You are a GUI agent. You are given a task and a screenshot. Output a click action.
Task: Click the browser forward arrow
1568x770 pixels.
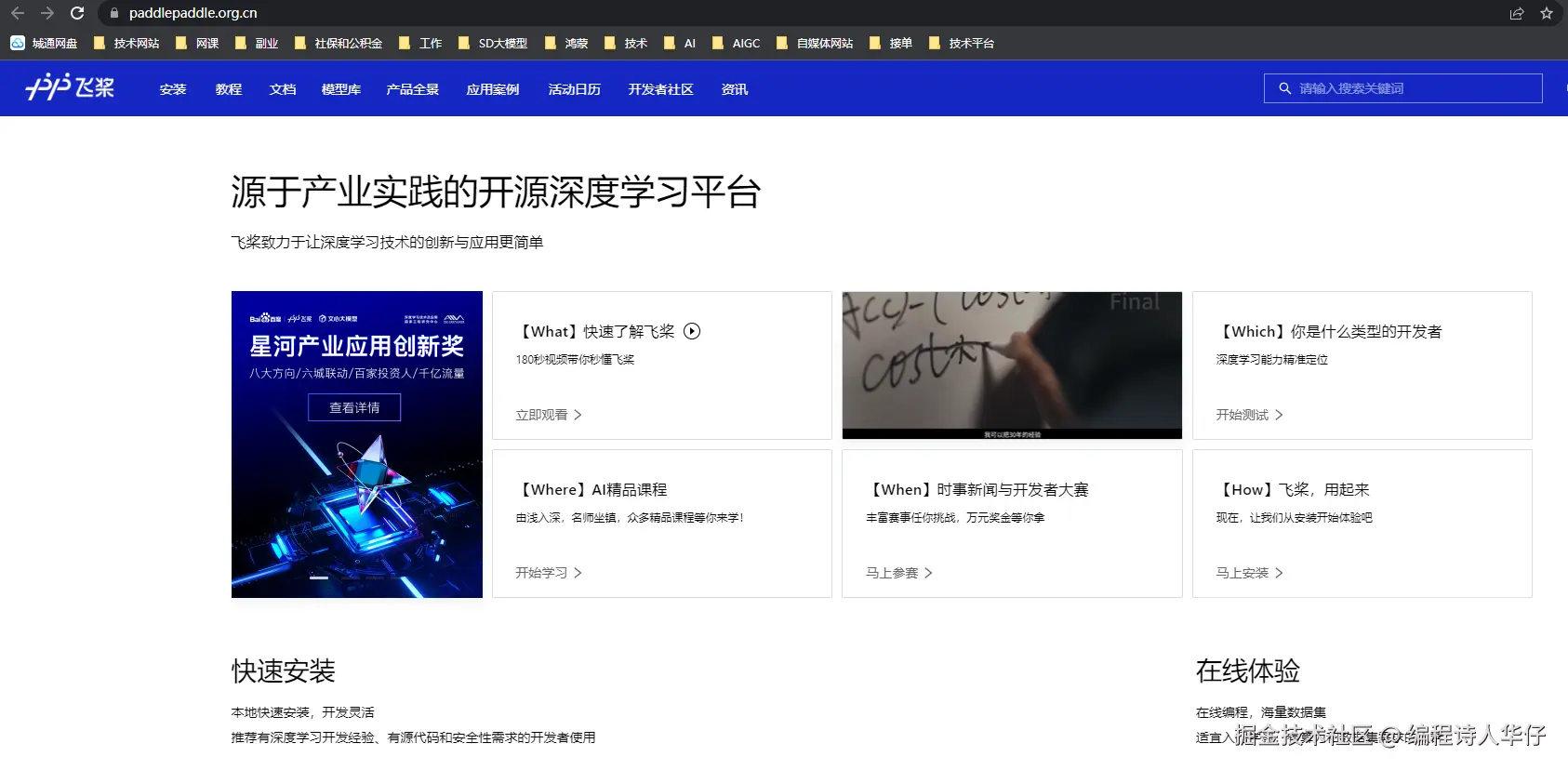[47, 13]
